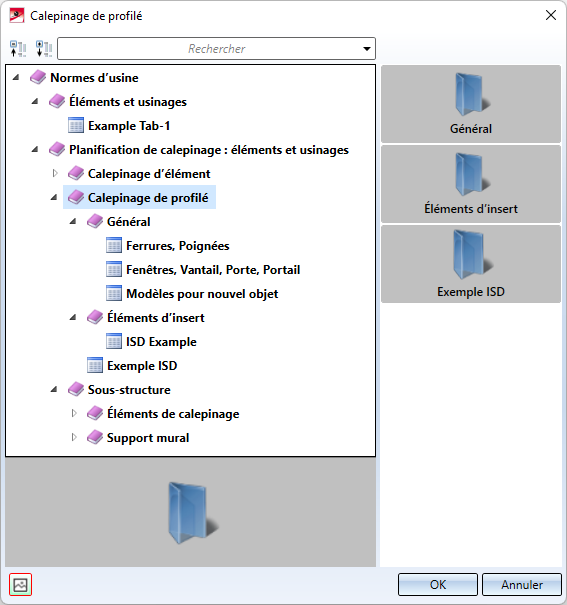
Task: Select the Ferrures, Poignées entry
Action: [x=177, y=246]
